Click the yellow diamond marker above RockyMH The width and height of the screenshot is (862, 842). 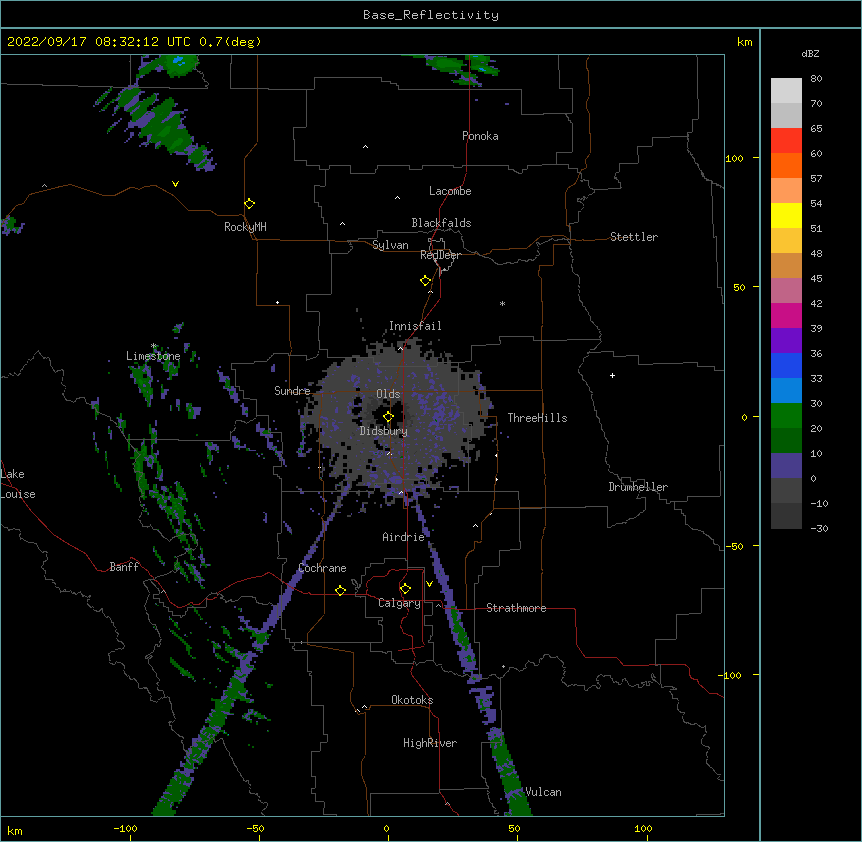[249, 204]
